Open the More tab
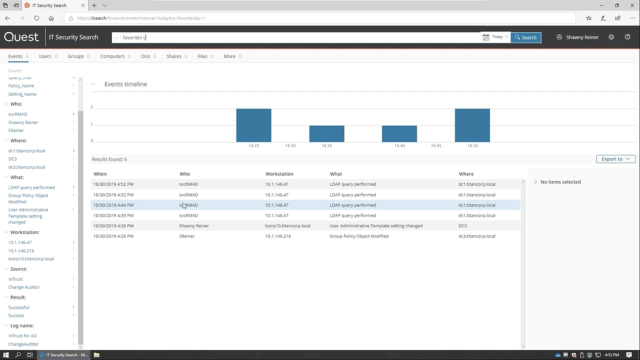The width and height of the screenshot is (640, 360). (232, 56)
